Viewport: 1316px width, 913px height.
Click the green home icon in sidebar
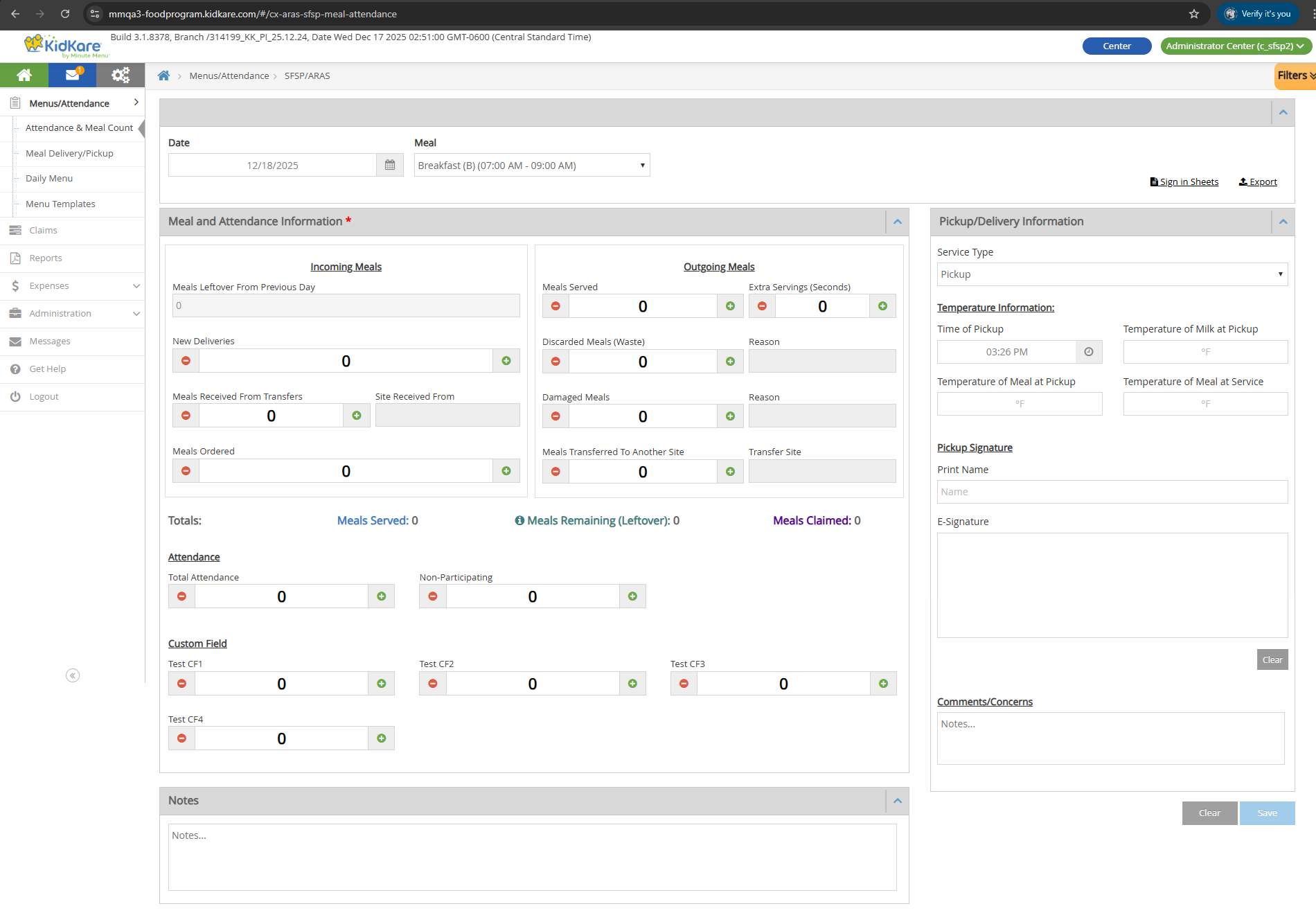click(x=24, y=75)
